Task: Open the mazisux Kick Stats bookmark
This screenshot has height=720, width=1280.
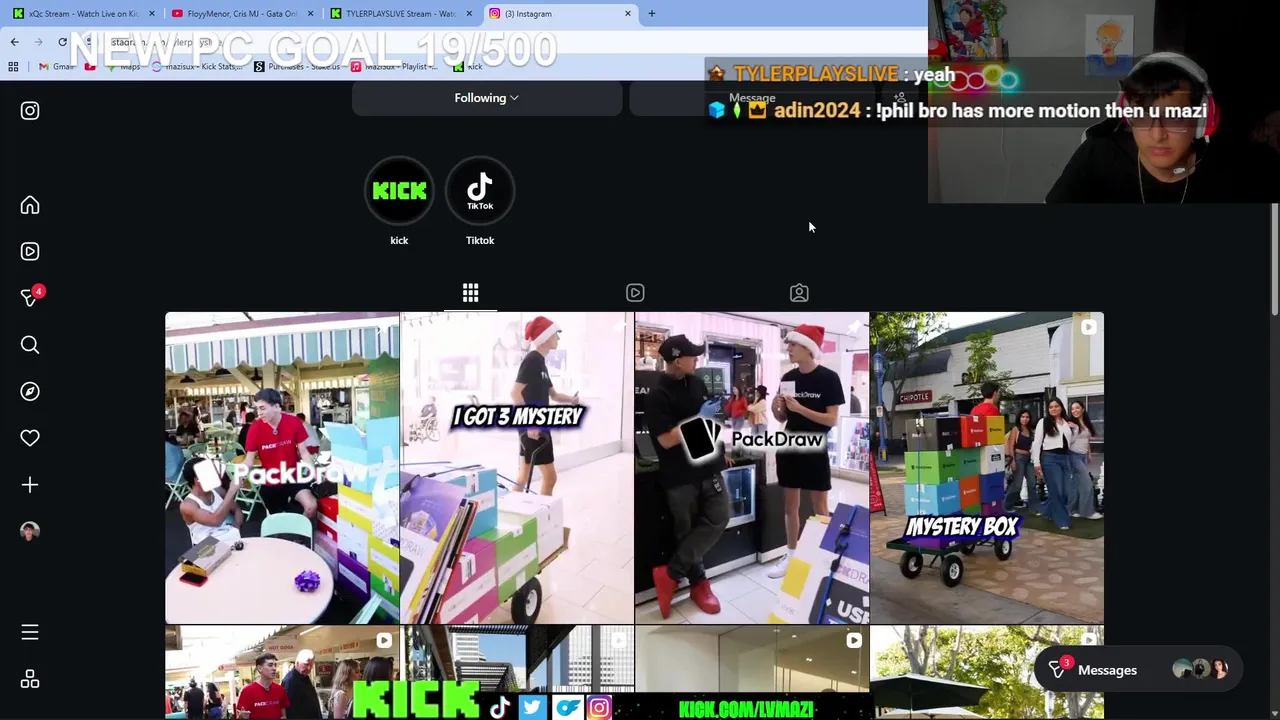Action: [196, 67]
